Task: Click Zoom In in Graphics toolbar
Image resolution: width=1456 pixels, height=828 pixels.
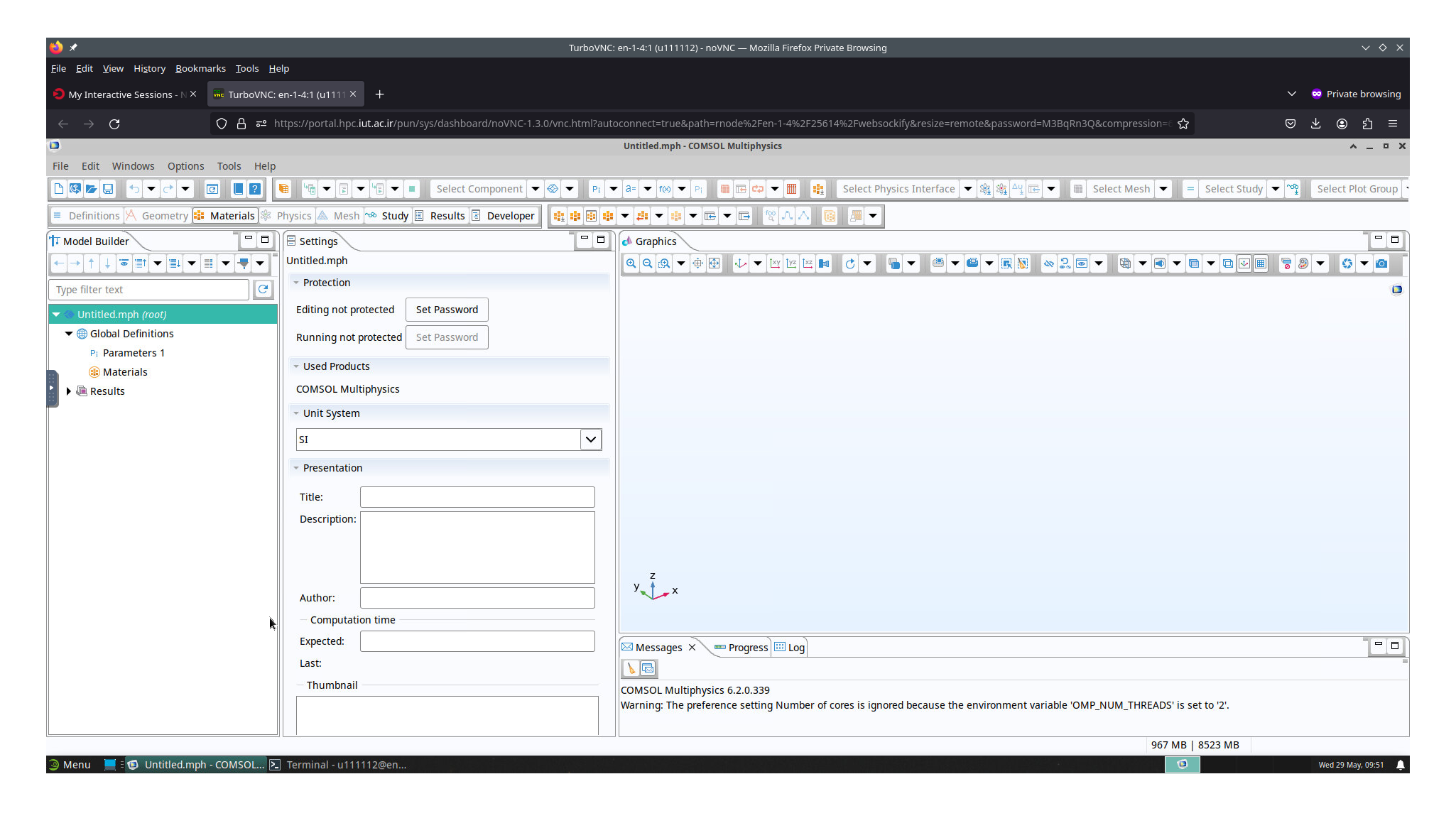Action: [x=631, y=263]
